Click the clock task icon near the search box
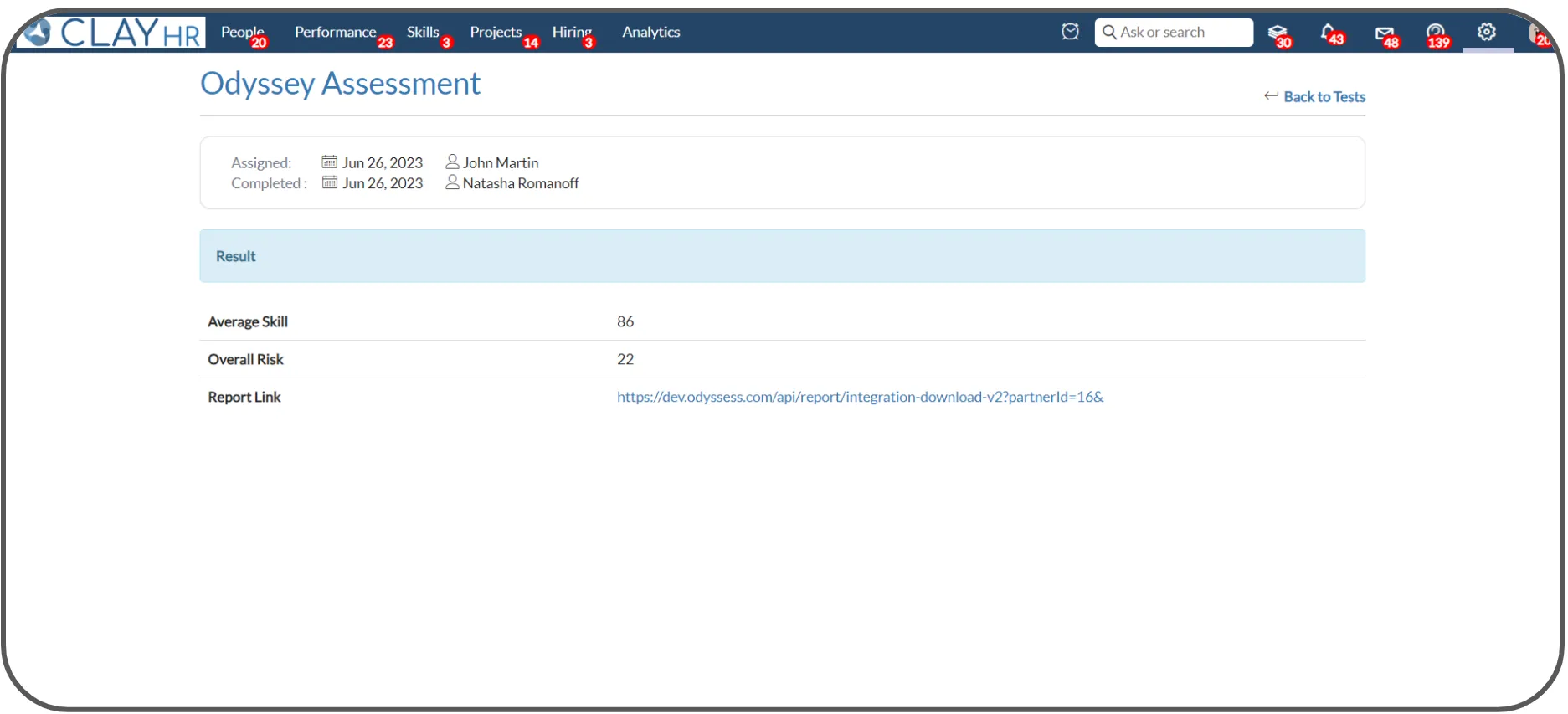Screen dimensions: 1568x714 tap(1070, 32)
